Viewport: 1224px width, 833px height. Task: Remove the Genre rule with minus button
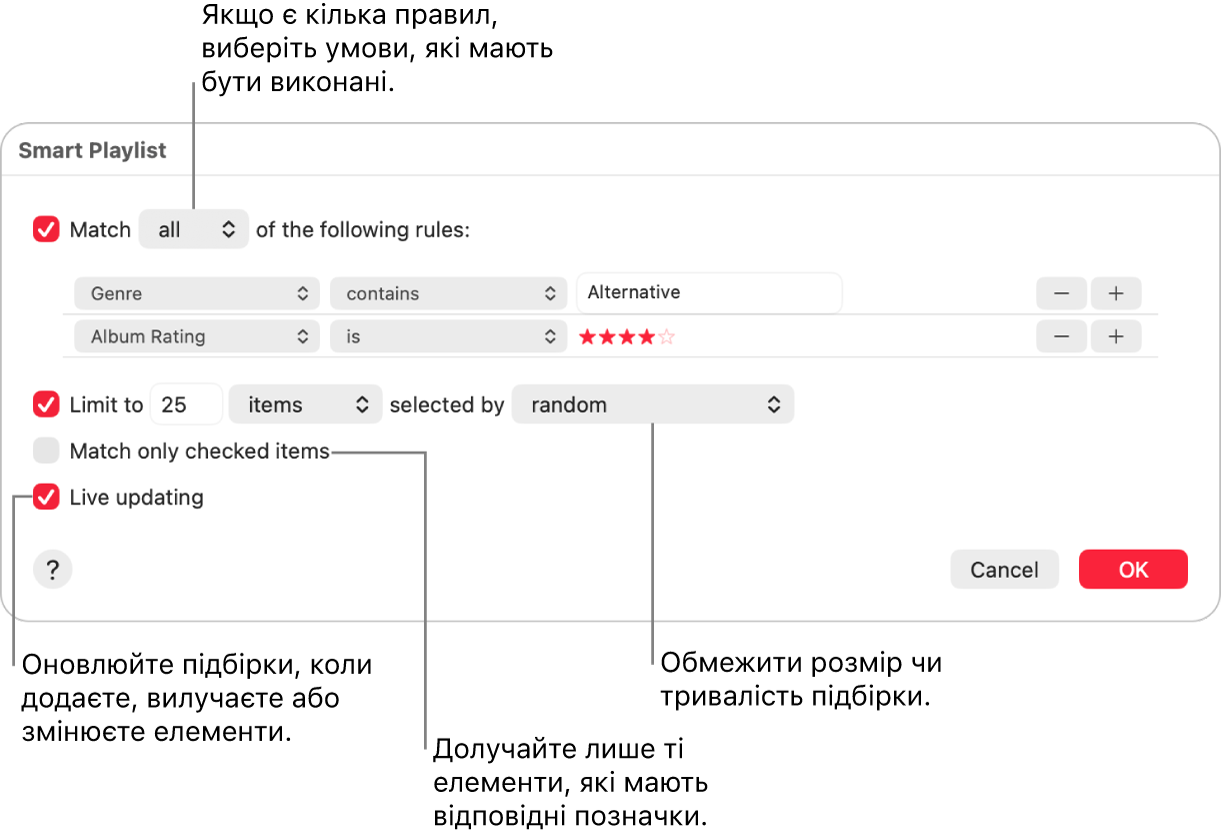[1062, 294]
